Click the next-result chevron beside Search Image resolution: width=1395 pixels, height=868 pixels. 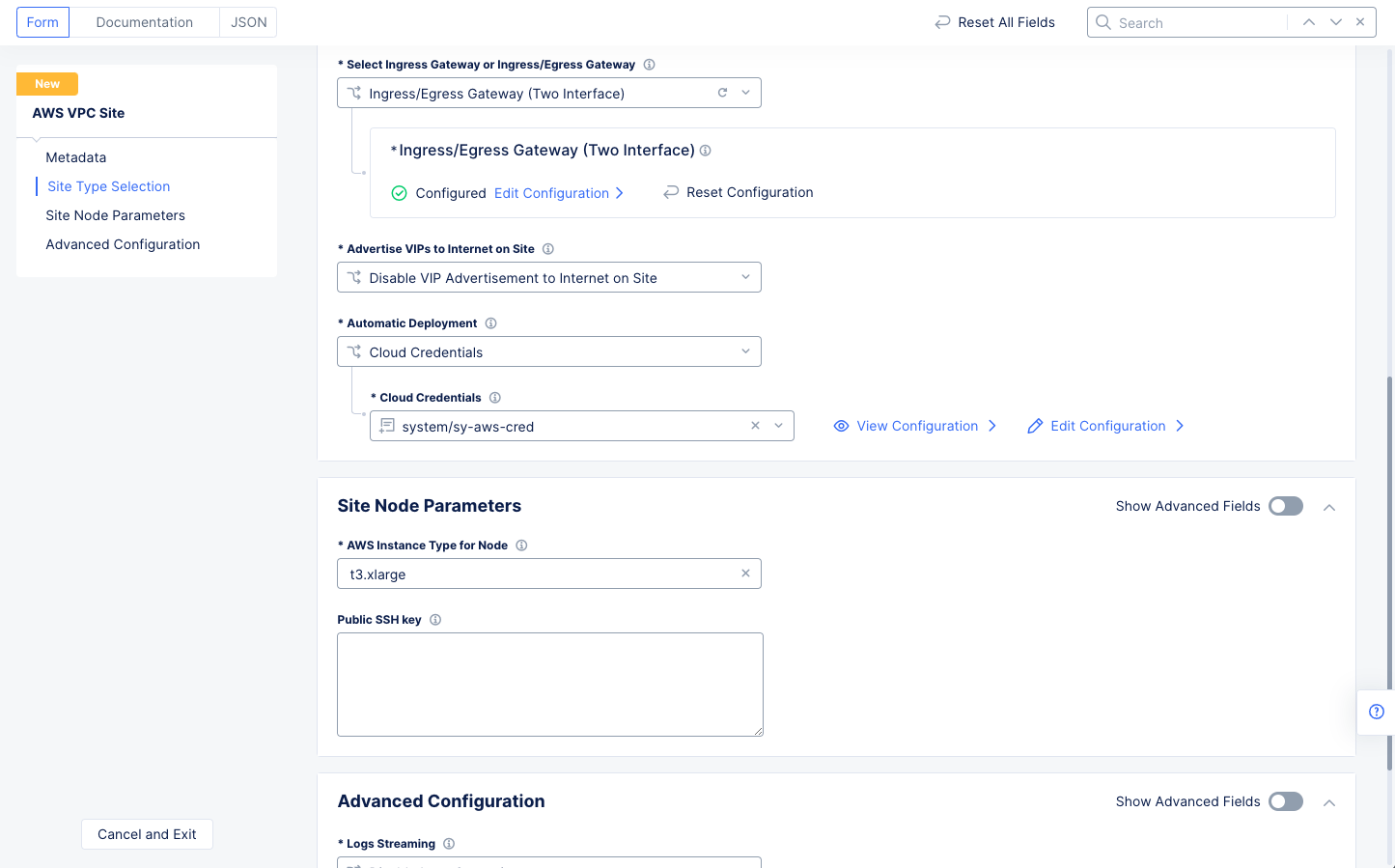pyautogui.click(x=1335, y=21)
